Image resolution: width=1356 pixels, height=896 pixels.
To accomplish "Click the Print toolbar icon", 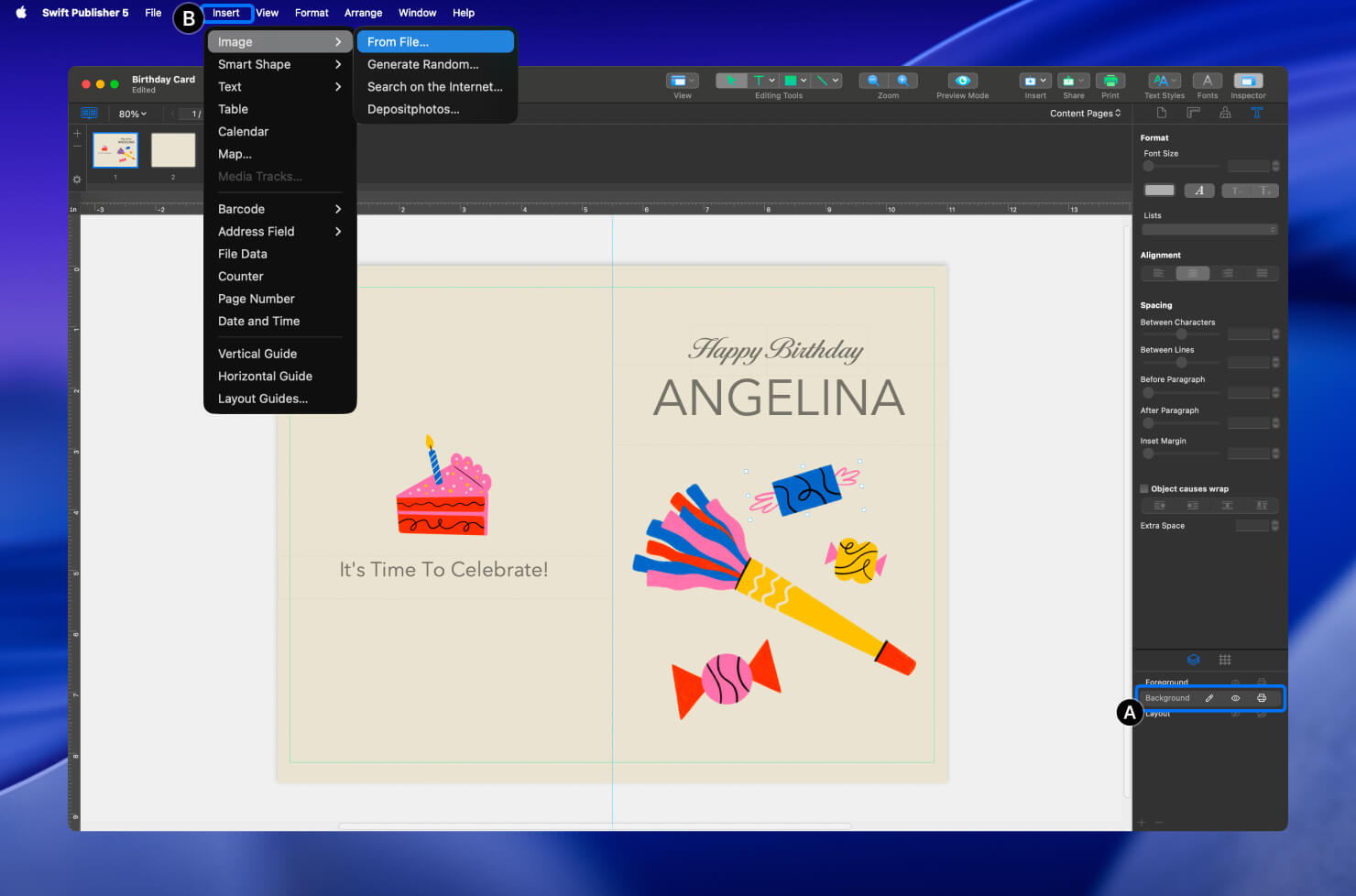I will click(1110, 82).
